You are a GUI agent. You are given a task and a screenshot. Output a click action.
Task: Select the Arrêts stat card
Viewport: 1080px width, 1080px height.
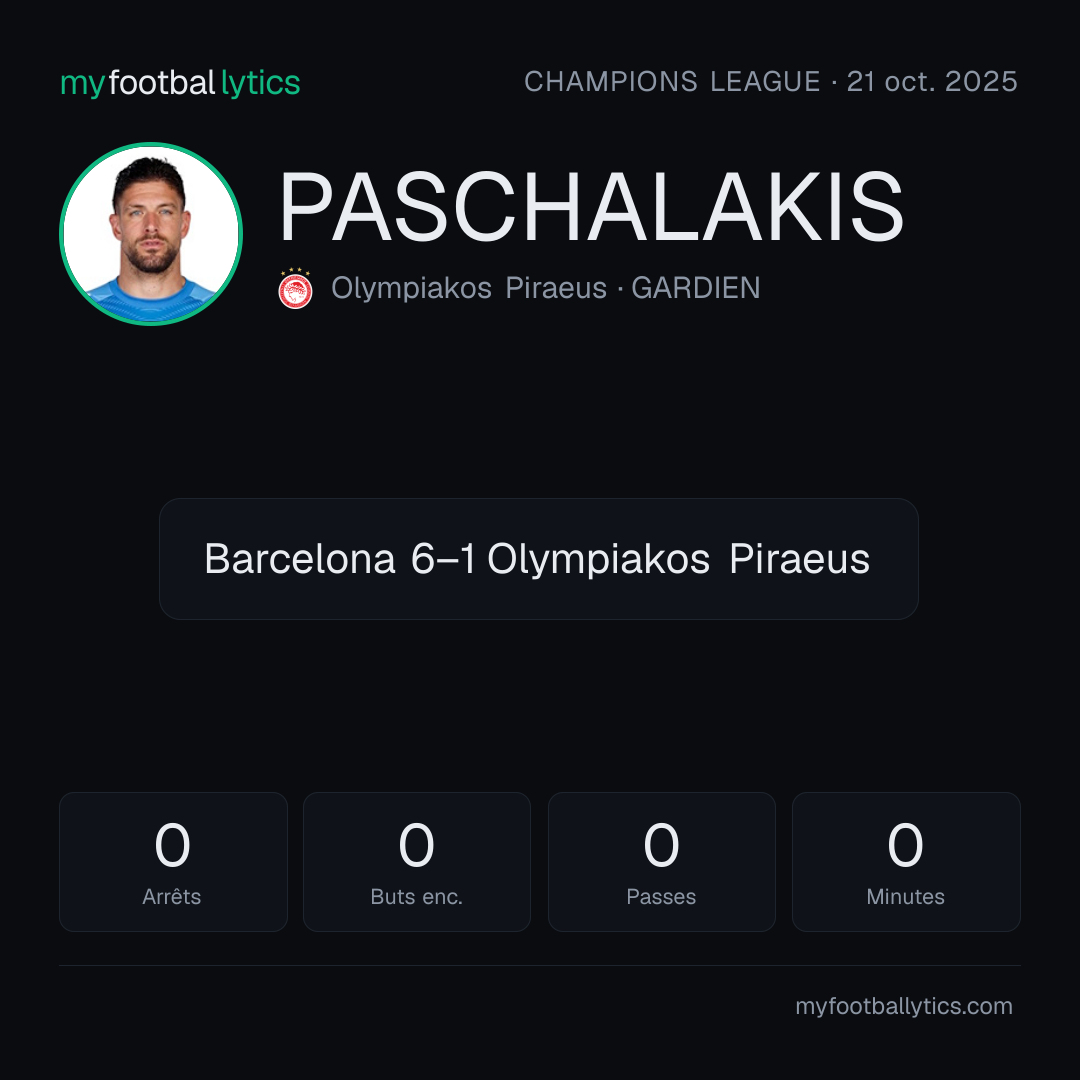click(x=173, y=862)
